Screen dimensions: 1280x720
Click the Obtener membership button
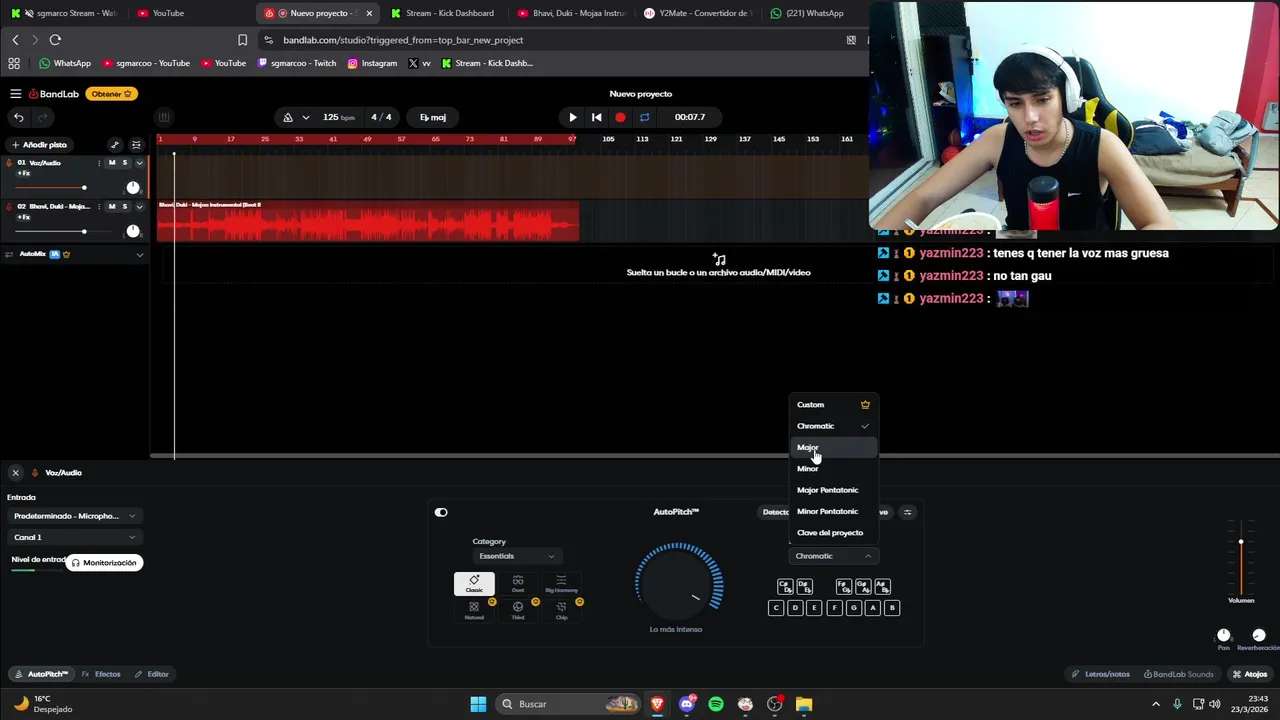[x=111, y=94]
